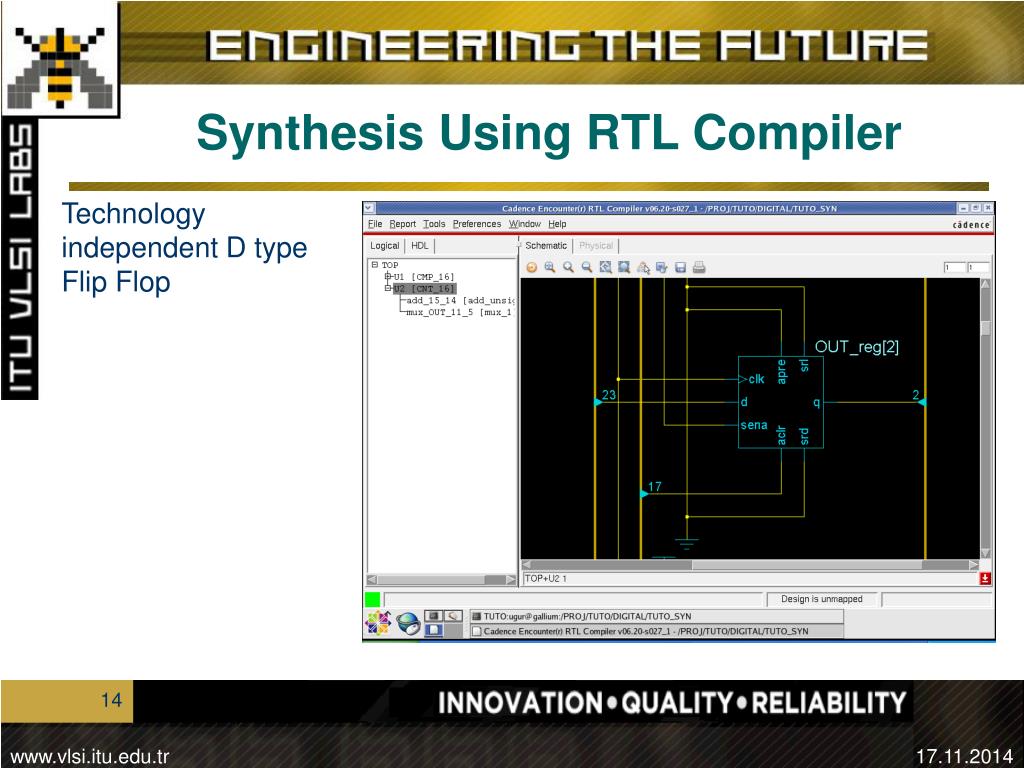
Task: Click the zoom-to-selection icon
Action: click(x=624, y=267)
